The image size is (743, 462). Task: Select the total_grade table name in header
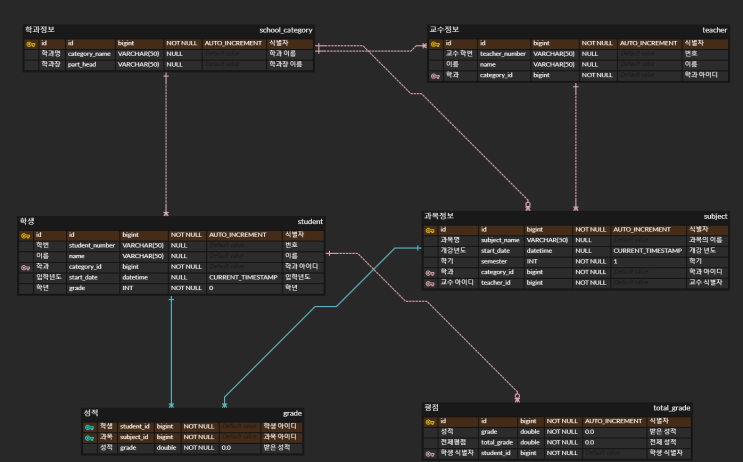671,408
